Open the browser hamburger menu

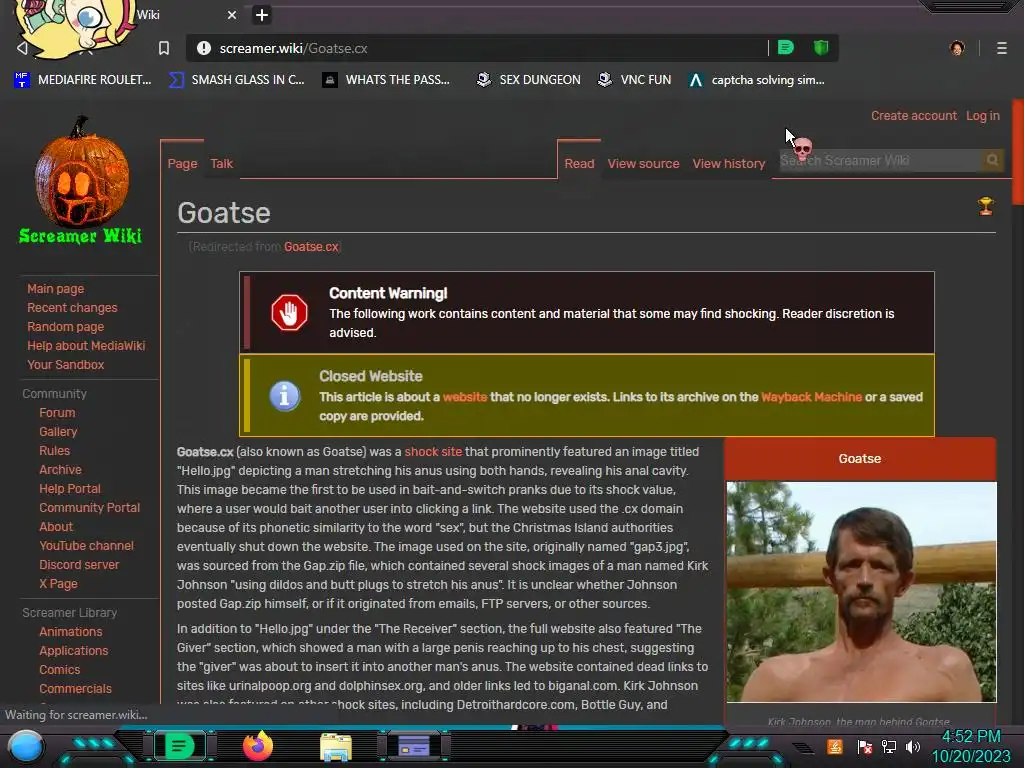[1002, 48]
